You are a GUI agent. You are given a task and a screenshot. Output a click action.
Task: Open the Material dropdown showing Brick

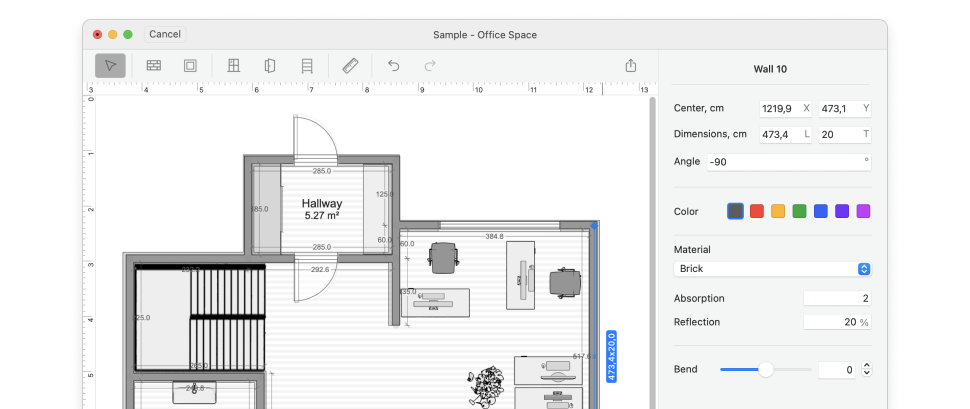(772, 269)
